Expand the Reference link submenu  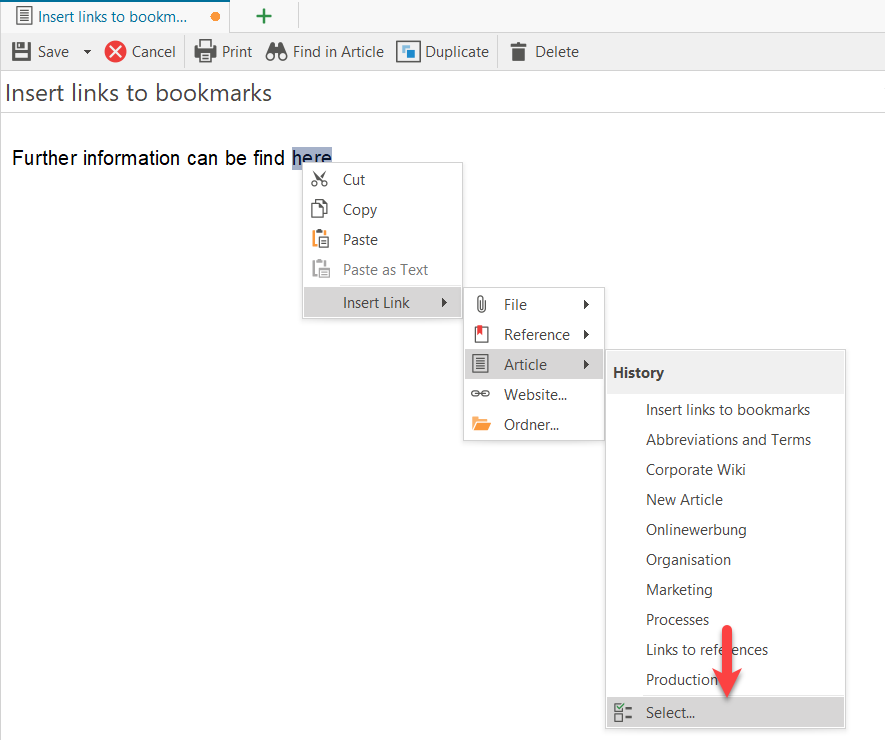tap(536, 335)
